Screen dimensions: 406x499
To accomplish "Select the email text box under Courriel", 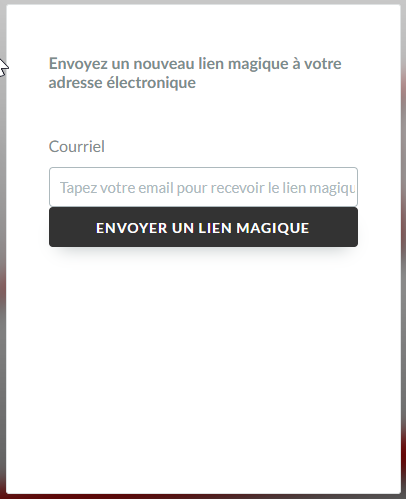I will (x=203, y=187).
